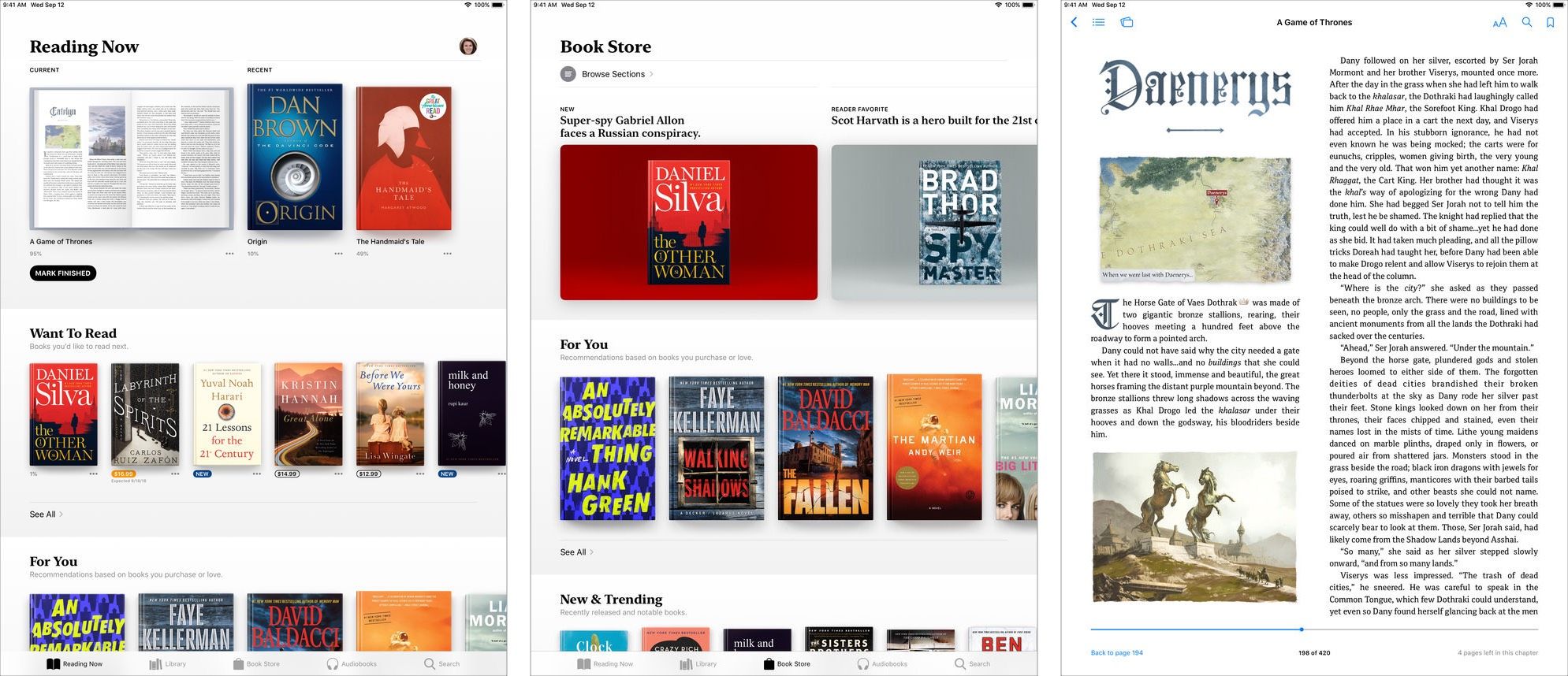Open the table of contents list icon
The image size is (1568, 676).
(x=1098, y=22)
